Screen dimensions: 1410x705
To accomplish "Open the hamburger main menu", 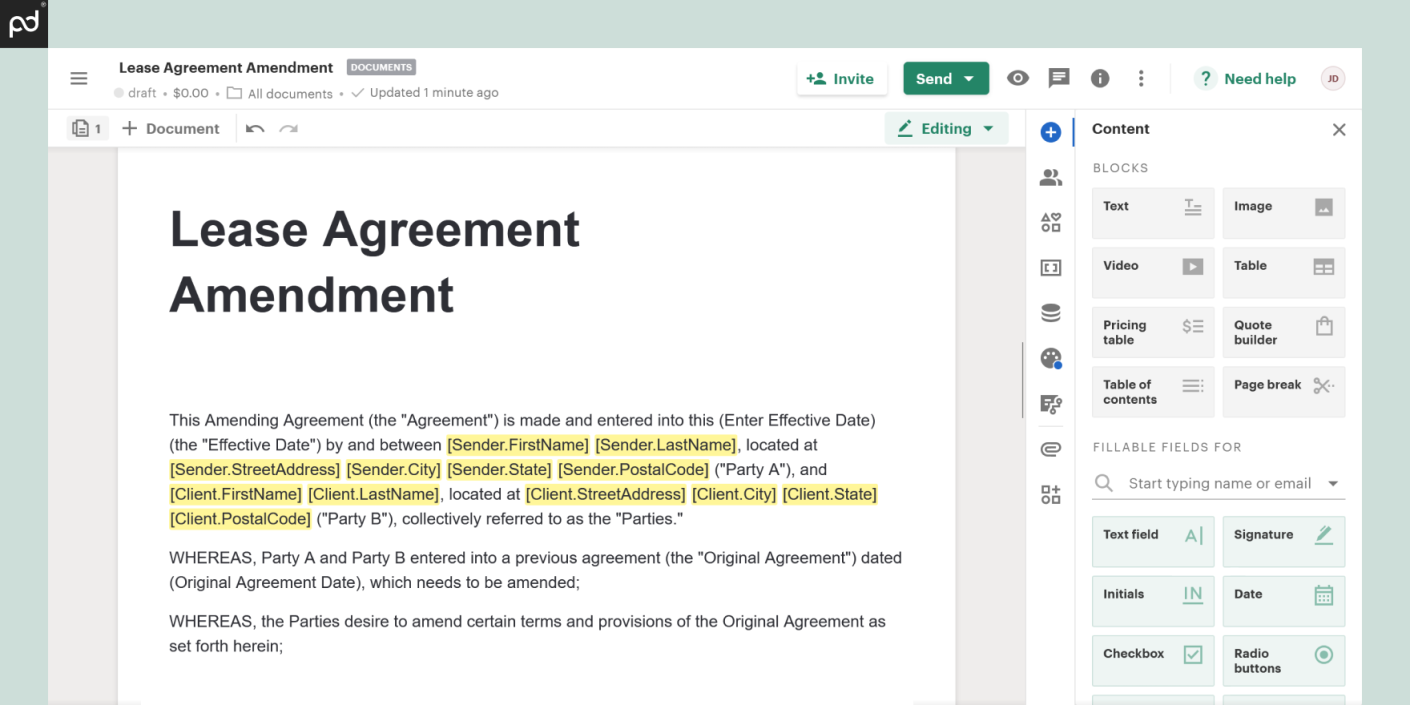I will [x=78, y=79].
